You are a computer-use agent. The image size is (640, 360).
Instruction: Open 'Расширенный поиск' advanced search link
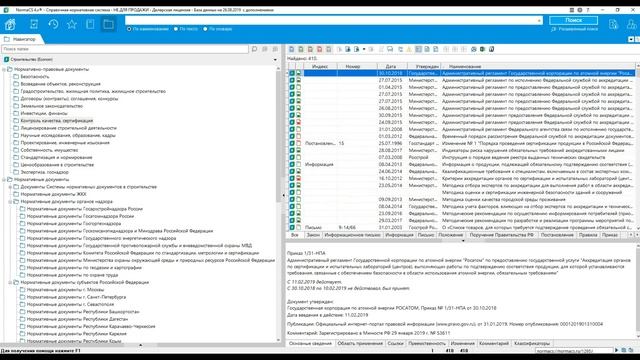point(574,29)
